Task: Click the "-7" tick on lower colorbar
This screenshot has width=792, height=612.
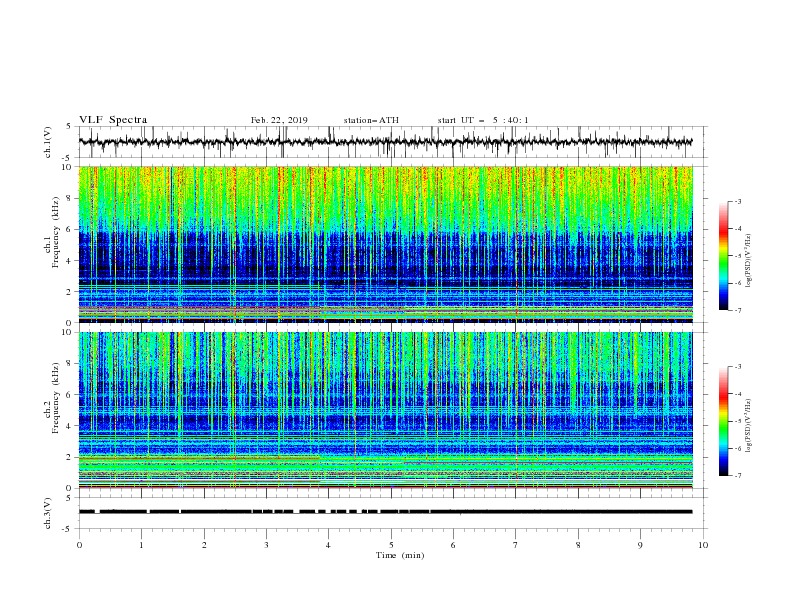Action: tap(738, 476)
